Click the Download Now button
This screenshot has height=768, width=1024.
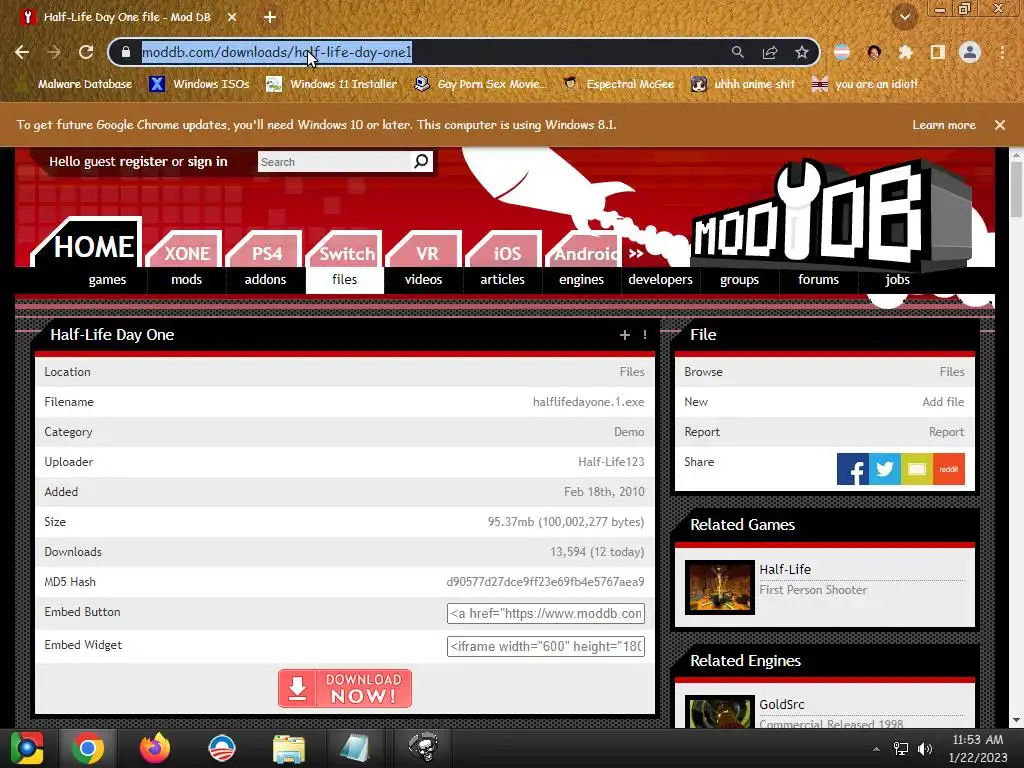pyautogui.click(x=345, y=688)
